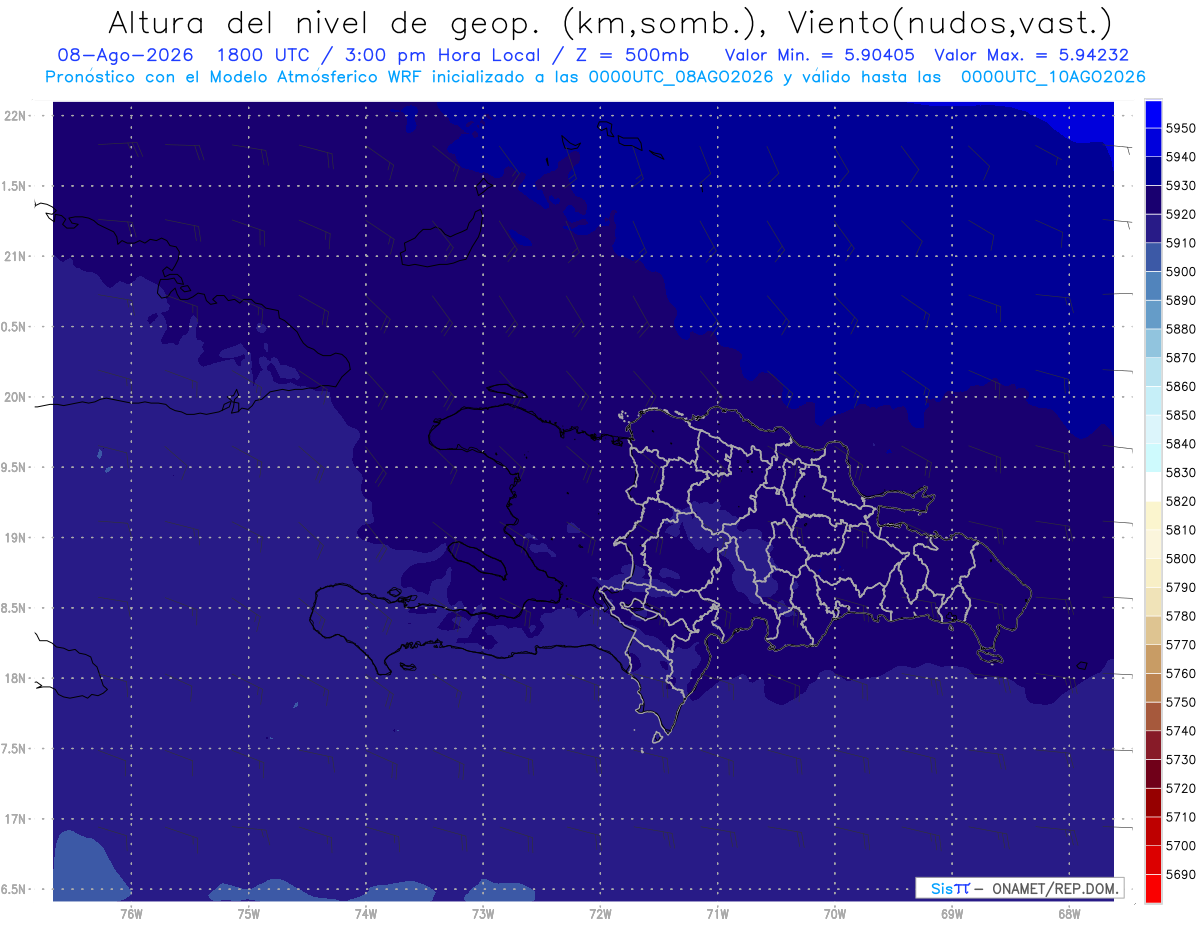Click the '5950' legend value
The height and width of the screenshot is (927, 1200).
click(1181, 128)
